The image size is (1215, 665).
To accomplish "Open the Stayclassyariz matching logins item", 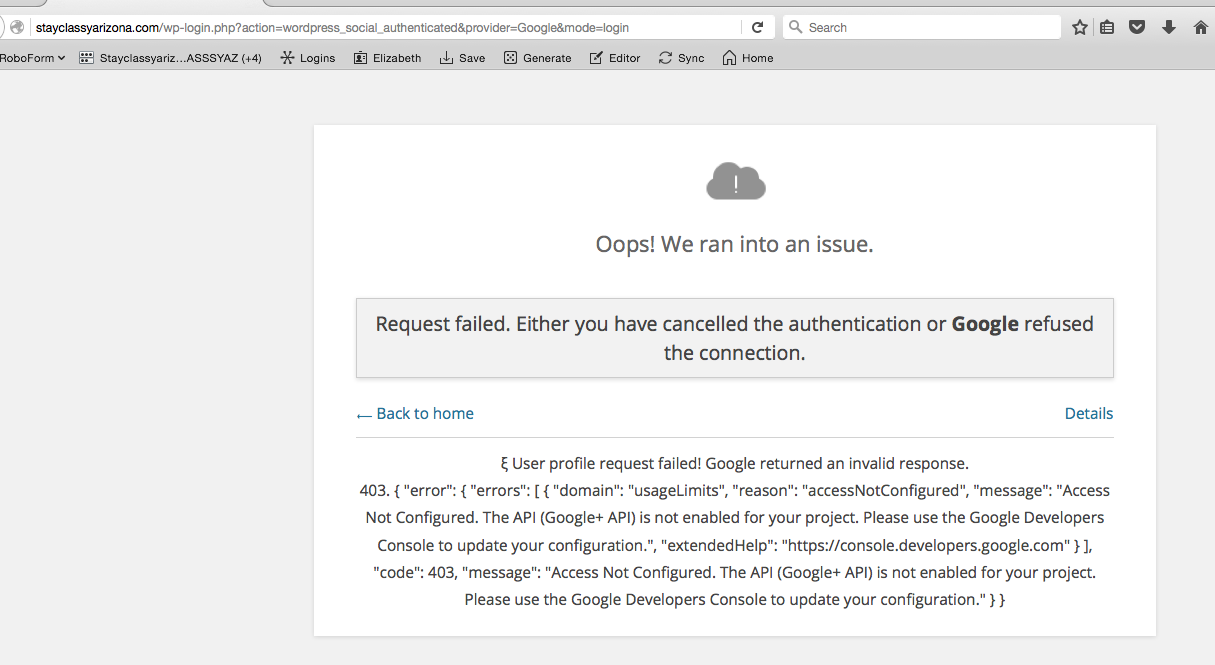I will pyautogui.click(x=171, y=58).
